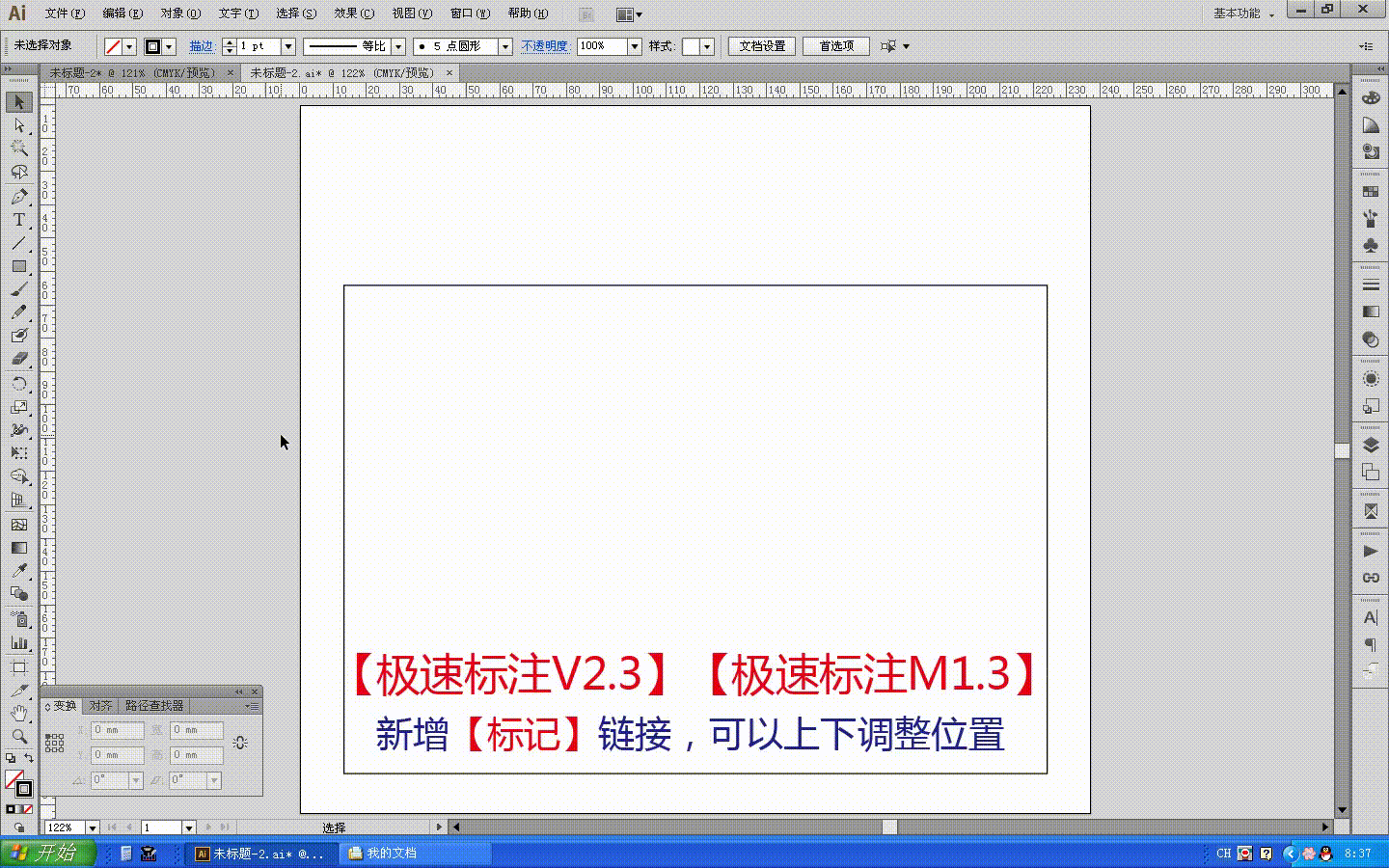Reset to default fill and stroke

point(11,758)
